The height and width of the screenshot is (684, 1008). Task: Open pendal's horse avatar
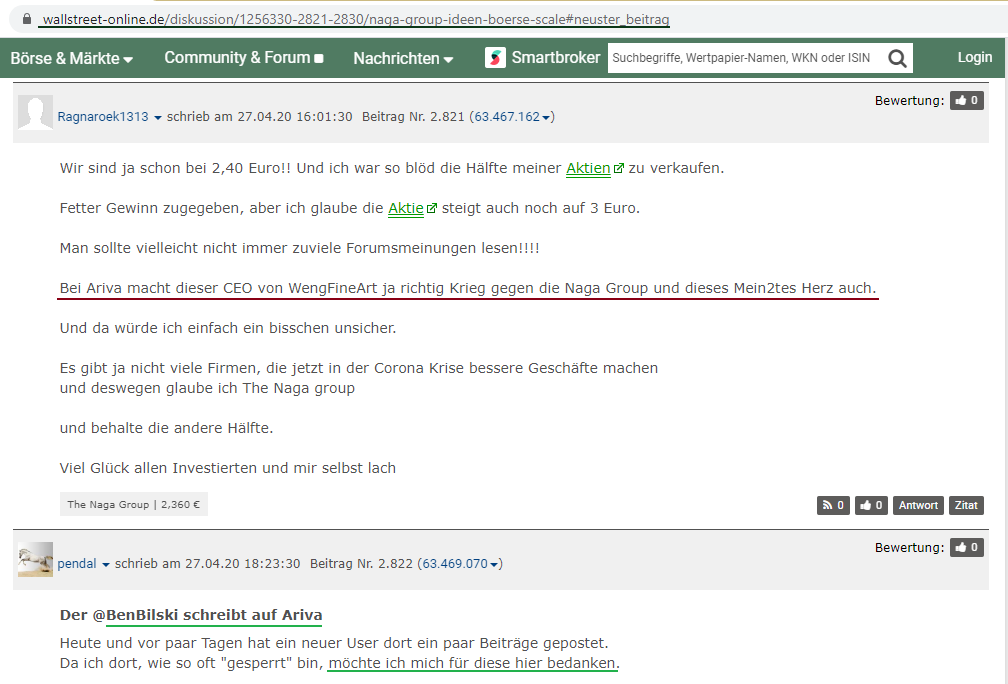point(35,559)
